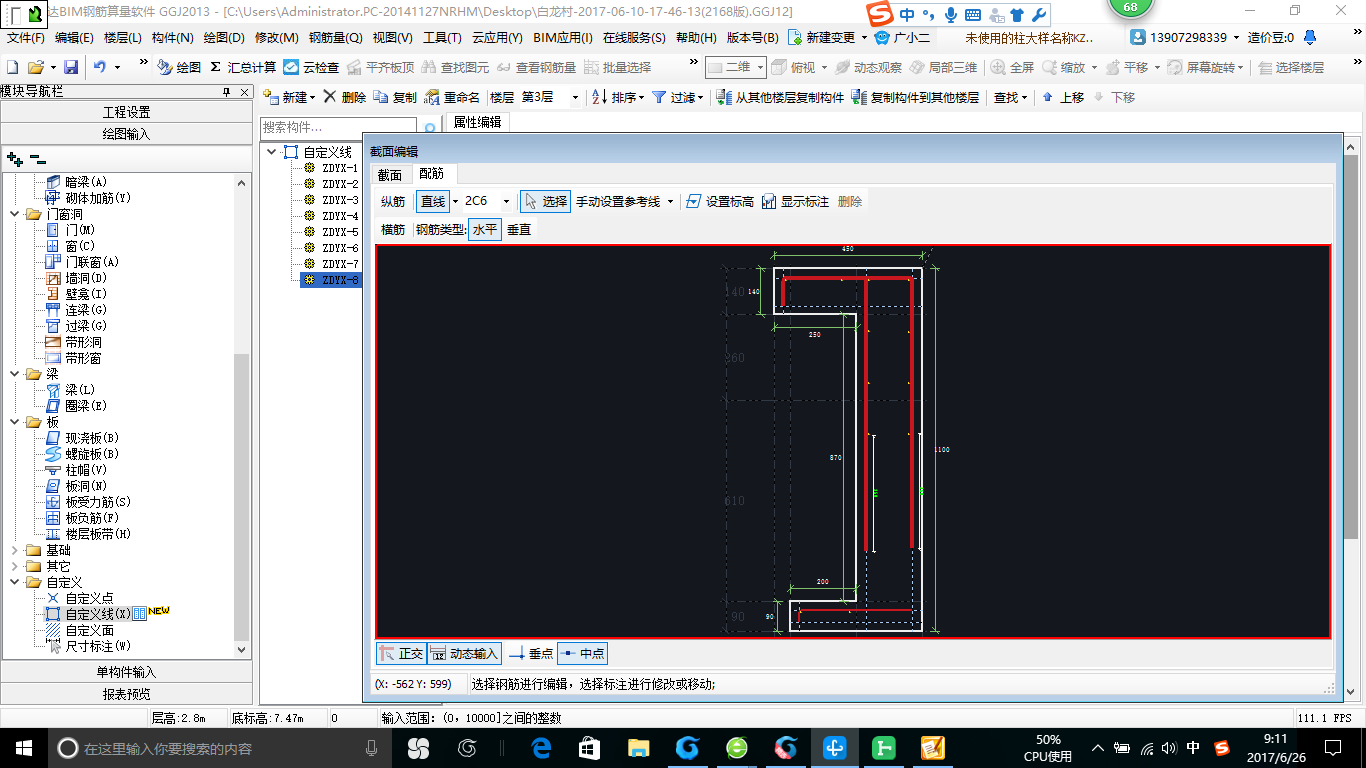
Task: Click the undo arrow icon
Action: coord(100,67)
